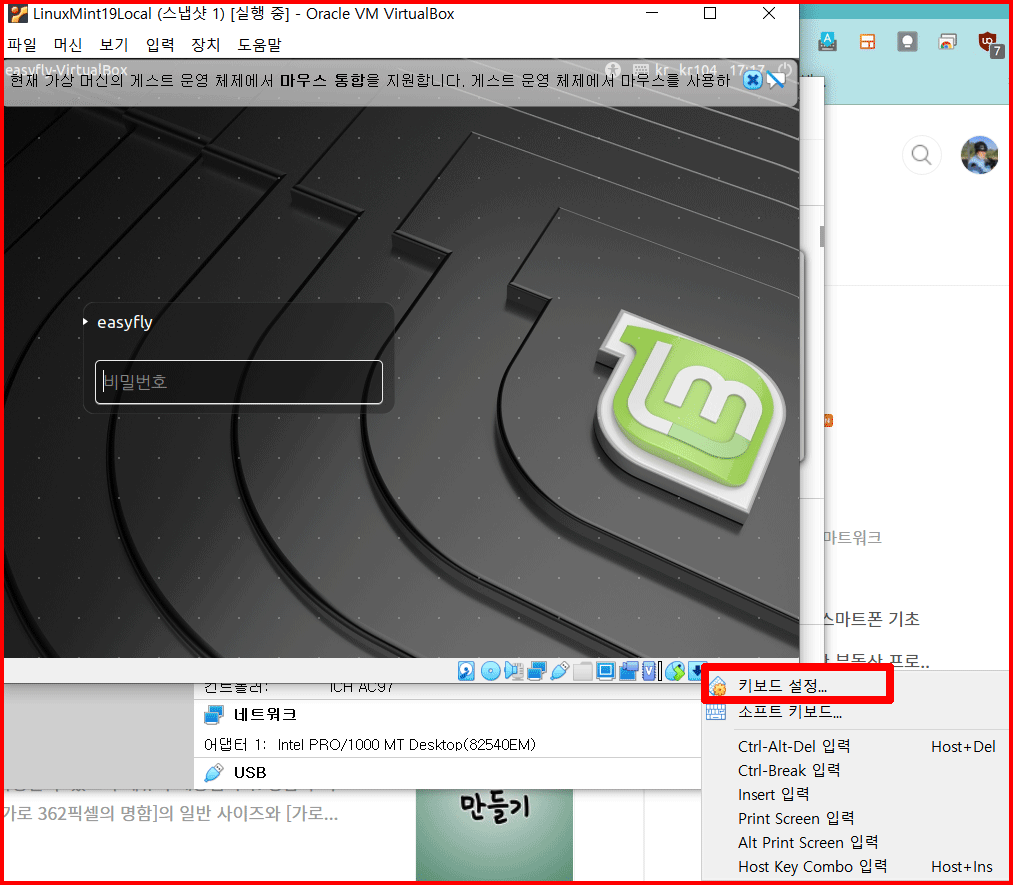Choose Host Key Combo 입력 menu item

click(857, 866)
